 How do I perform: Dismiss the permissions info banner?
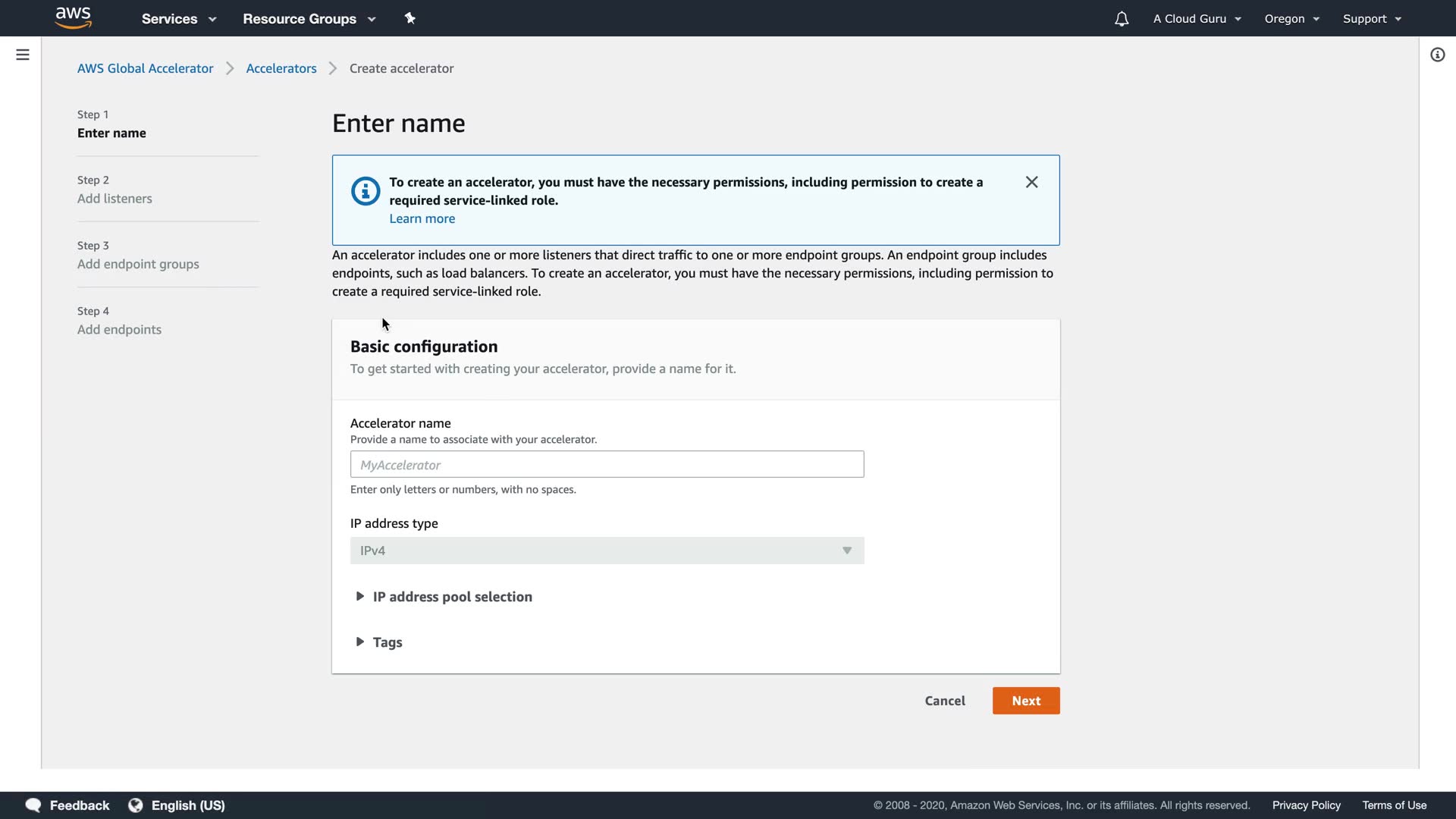pos(1031,182)
